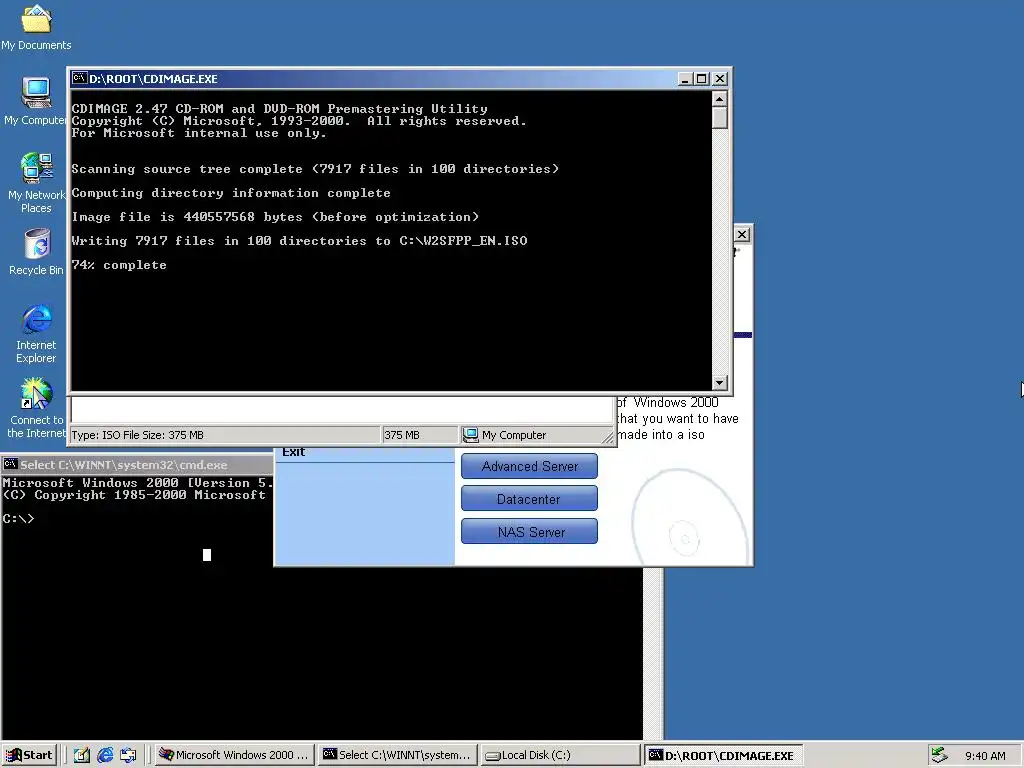Click the Scanning source tree complete line
The width and height of the screenshot is (1024, 768).
[x=315, y=169]
